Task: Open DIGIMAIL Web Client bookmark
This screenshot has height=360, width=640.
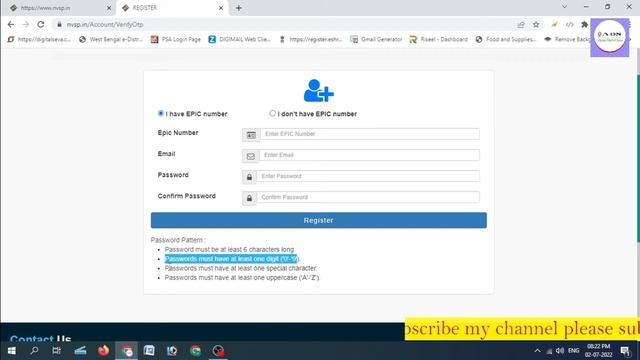Action: pos(240,39)
